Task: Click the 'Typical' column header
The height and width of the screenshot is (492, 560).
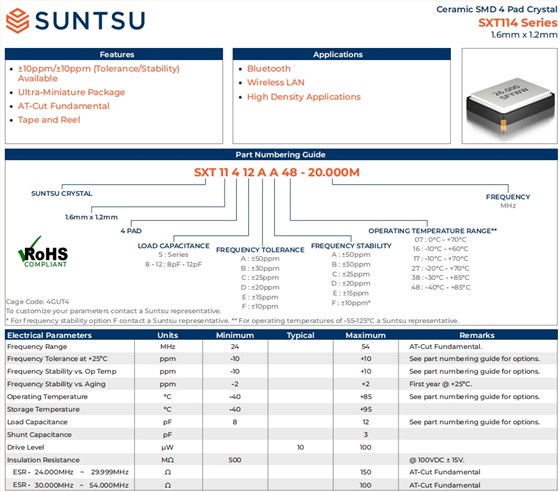Action: coord(300,335)
